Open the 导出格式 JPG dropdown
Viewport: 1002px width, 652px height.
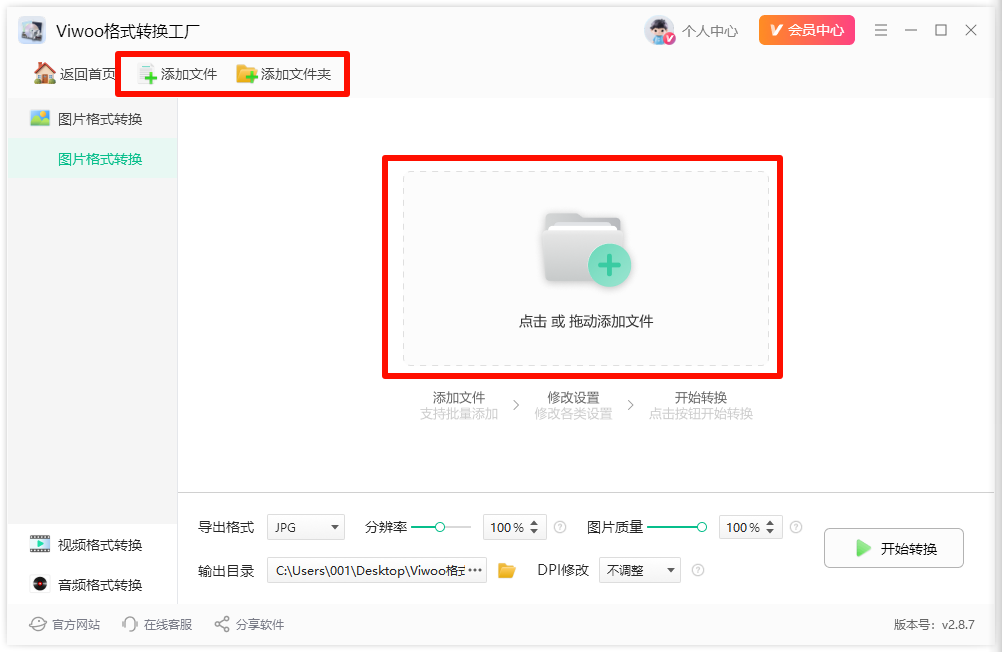[305, 527]
